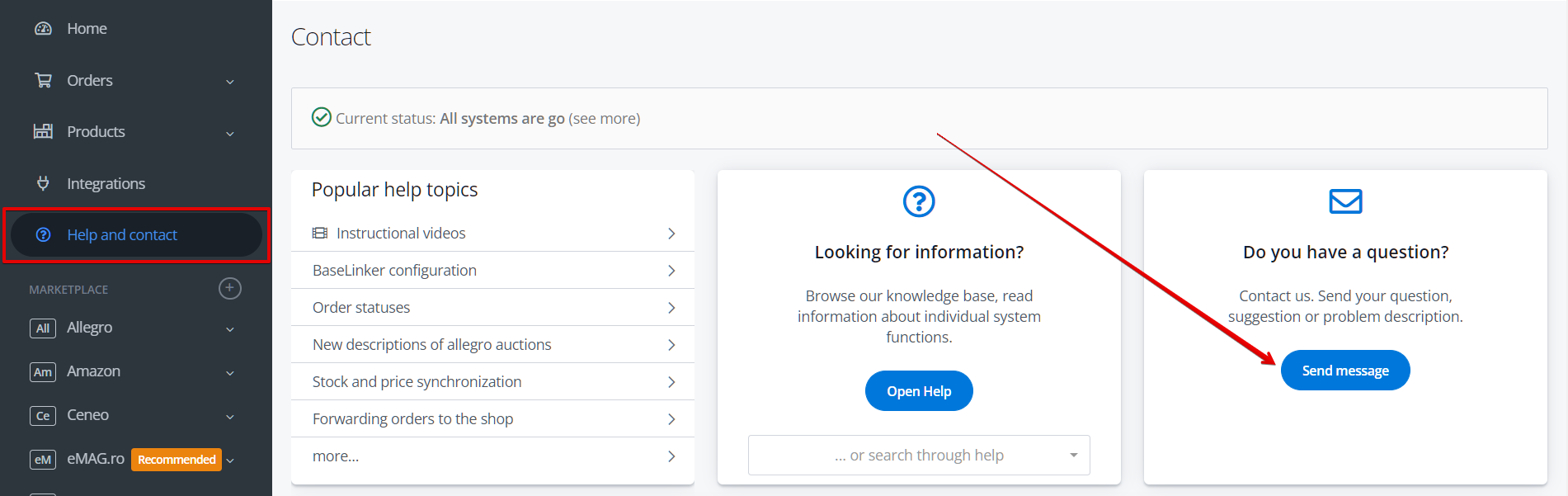
Task: Click the 'All systems are go' status text
Action: point(502,119)
